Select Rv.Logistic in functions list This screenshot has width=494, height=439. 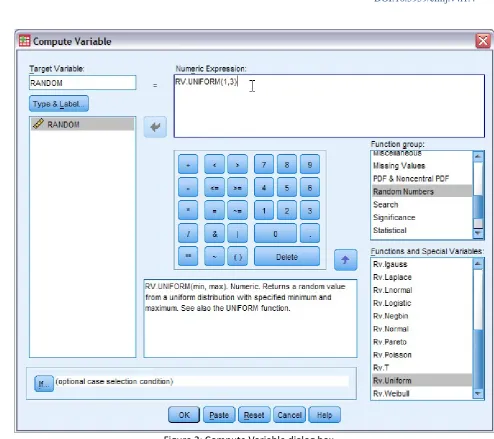click(x=422, y=303)
